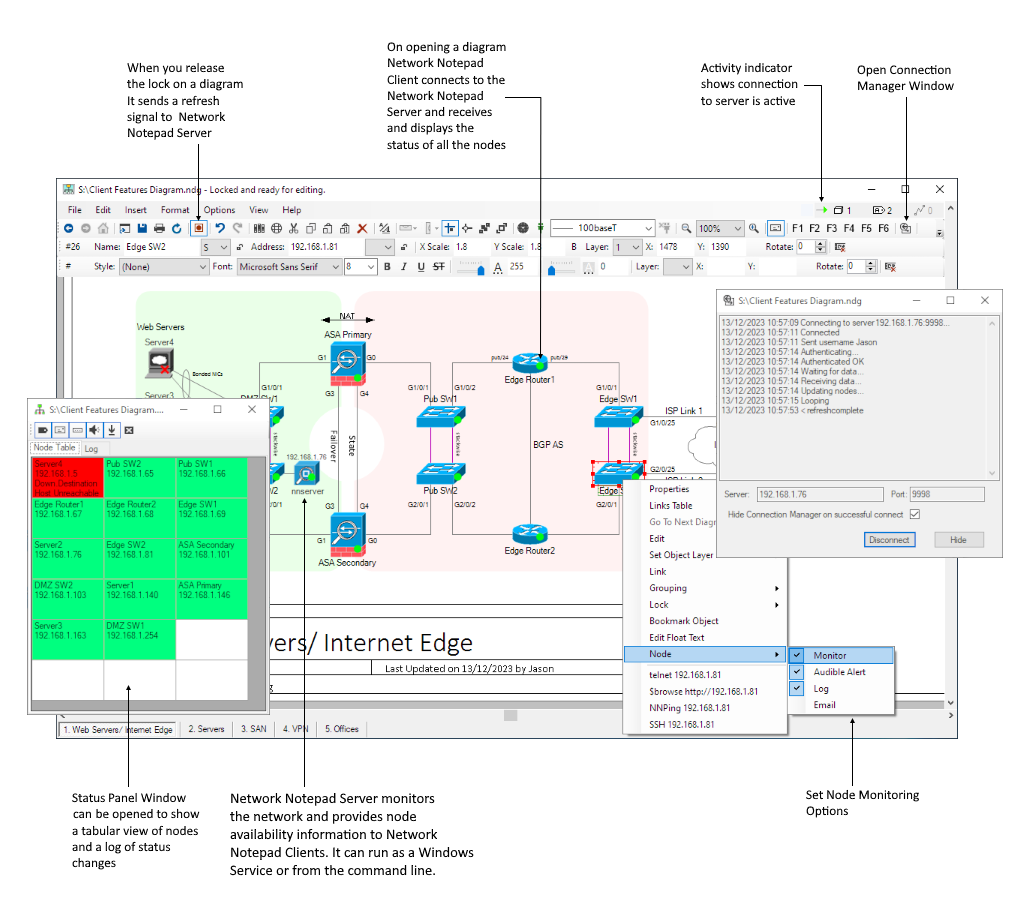Toggle Hide Connection Manager on successful connect
The height and width of the screenshot is (916, 1017).
coord(915,514)
